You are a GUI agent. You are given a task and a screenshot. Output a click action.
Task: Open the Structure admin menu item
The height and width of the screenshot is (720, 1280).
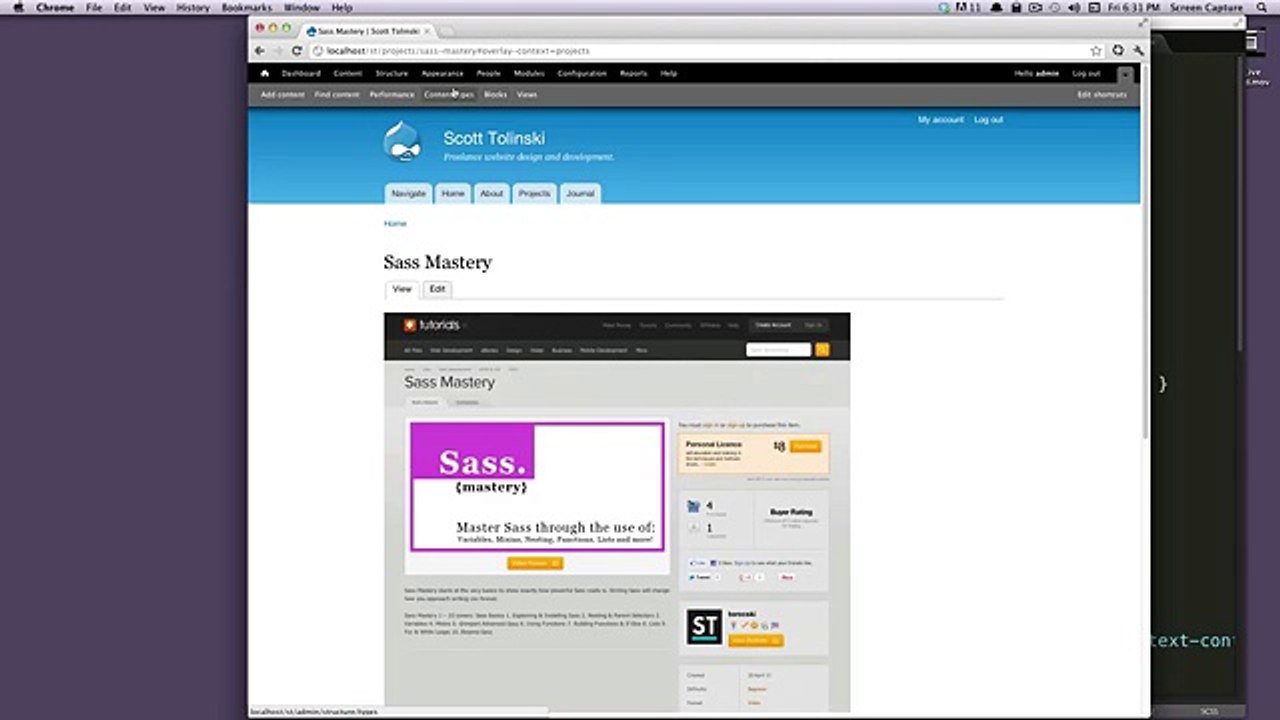pos(392,73)
